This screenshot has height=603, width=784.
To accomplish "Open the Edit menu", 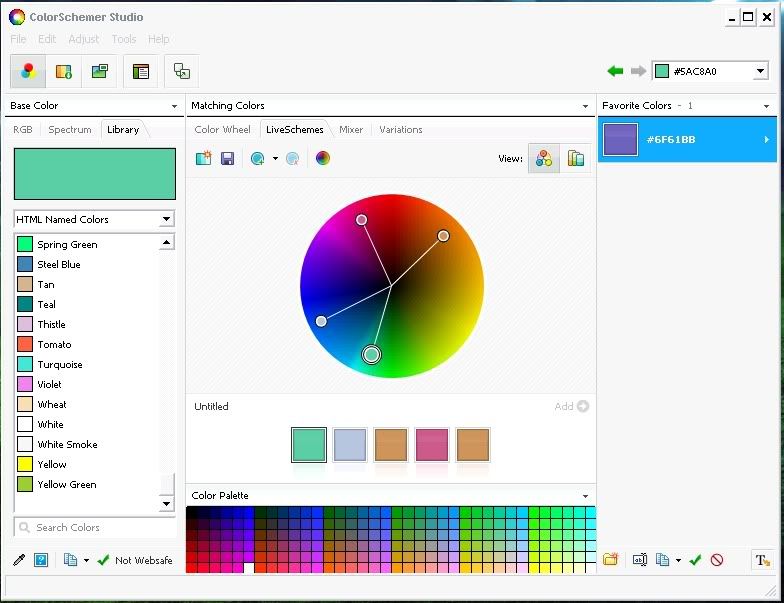I will tap(47, 39).
